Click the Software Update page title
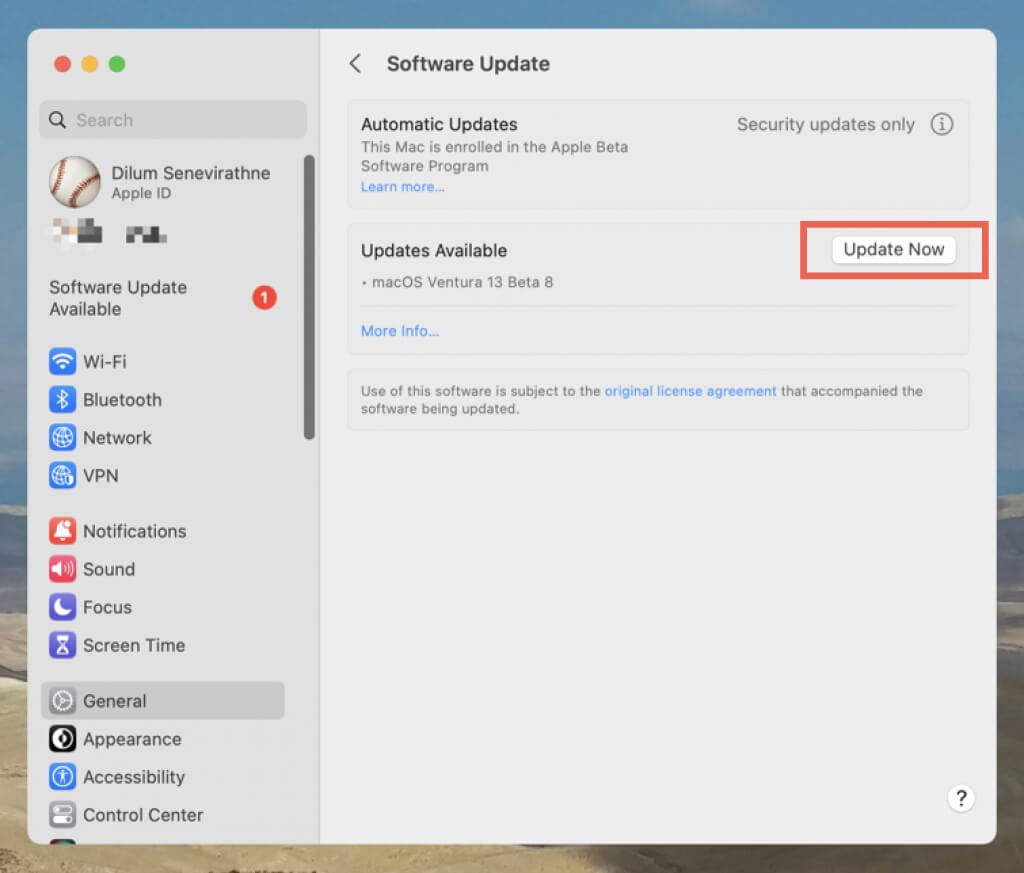1024x873 pixels. [x=468, y=64]
